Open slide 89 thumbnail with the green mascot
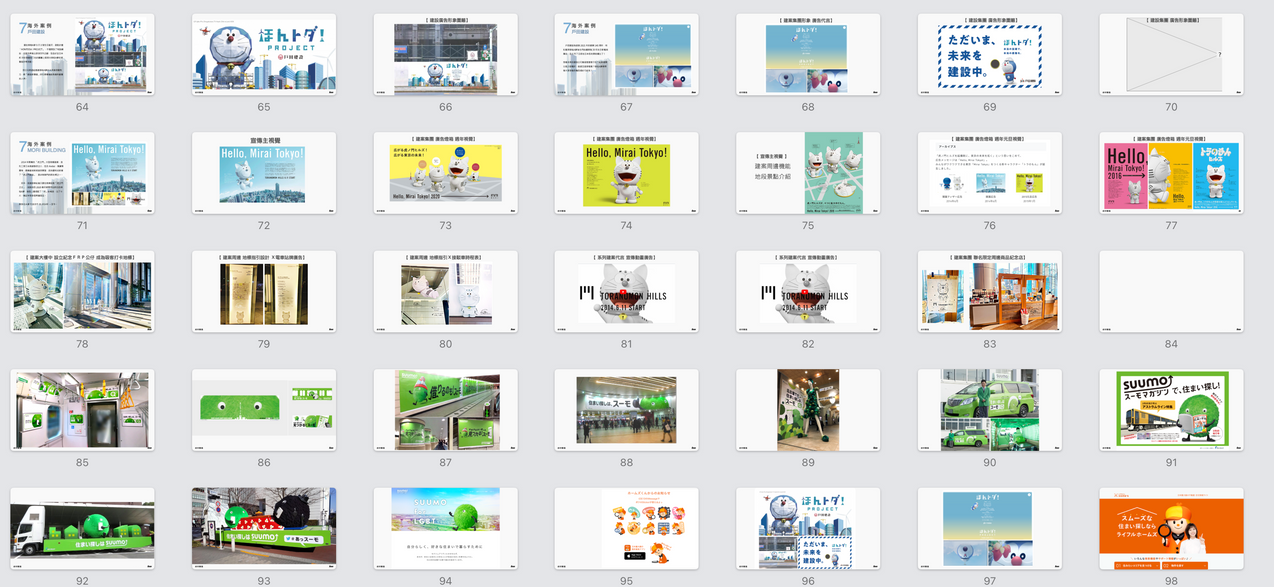1274x587 pixels. coord(808,411)
